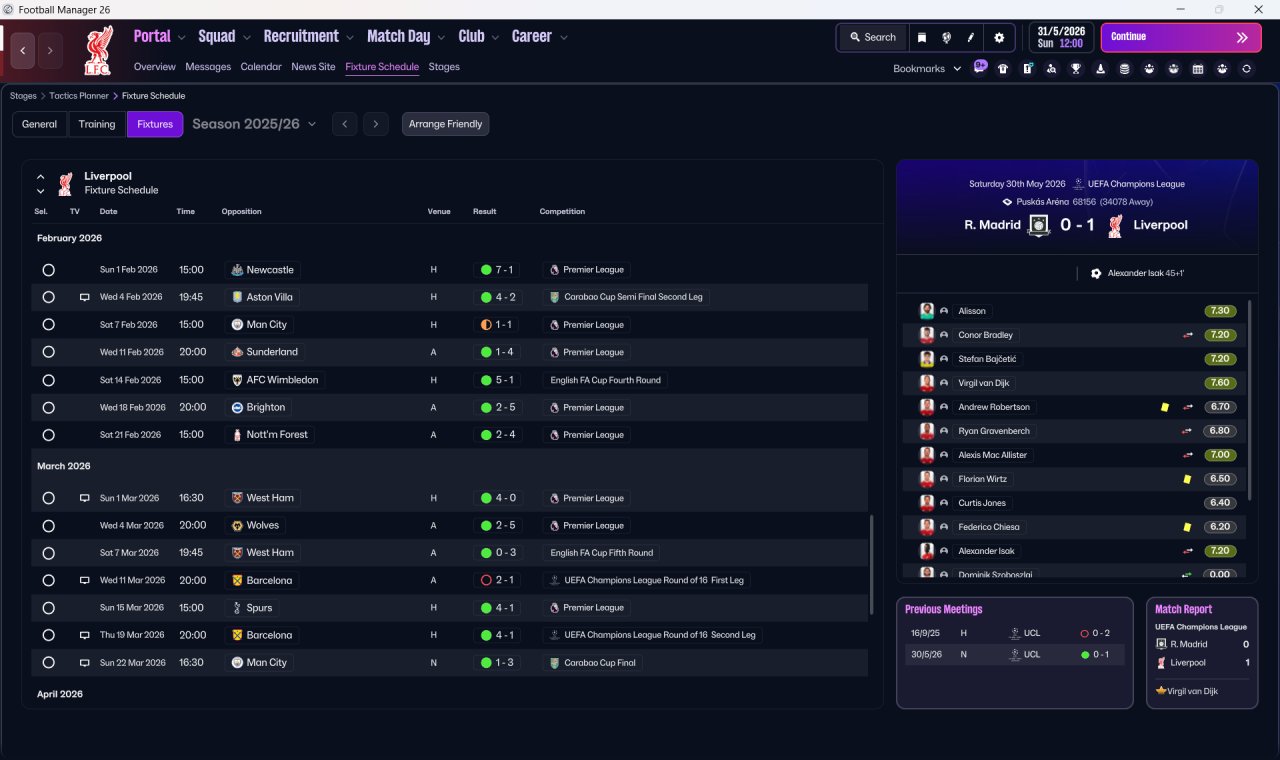Click the Continue button
The image size is (1280, 760).
coord(1181,37)
